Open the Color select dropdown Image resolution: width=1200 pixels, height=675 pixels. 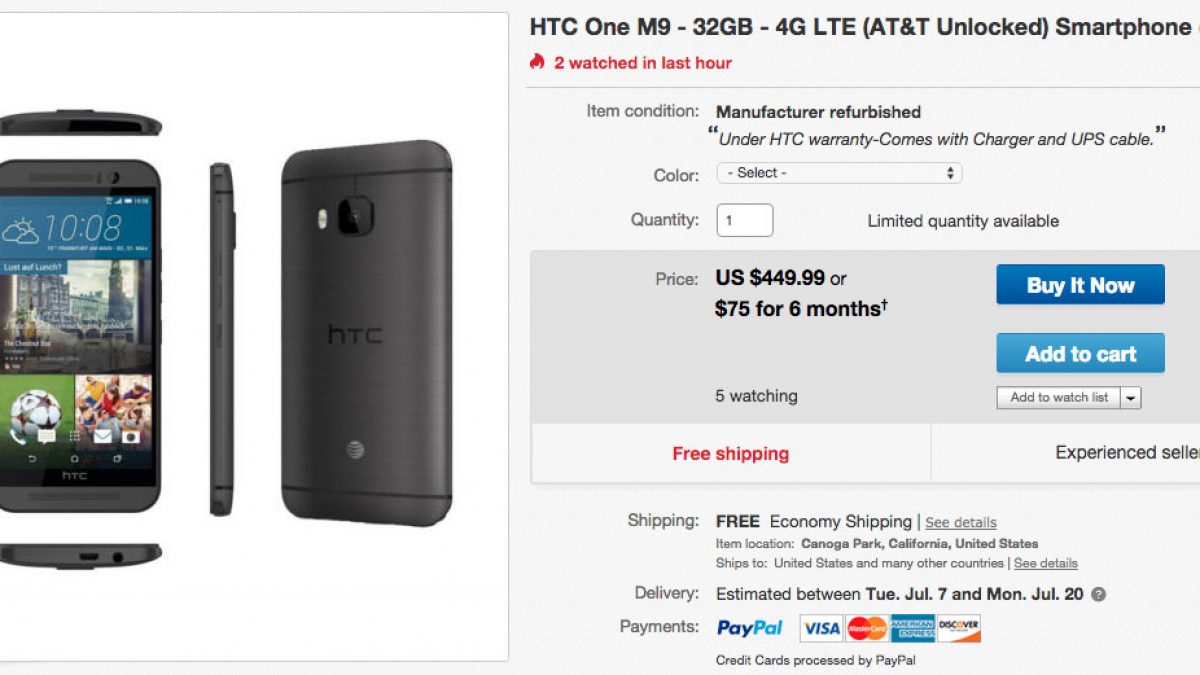coord(839,173)
